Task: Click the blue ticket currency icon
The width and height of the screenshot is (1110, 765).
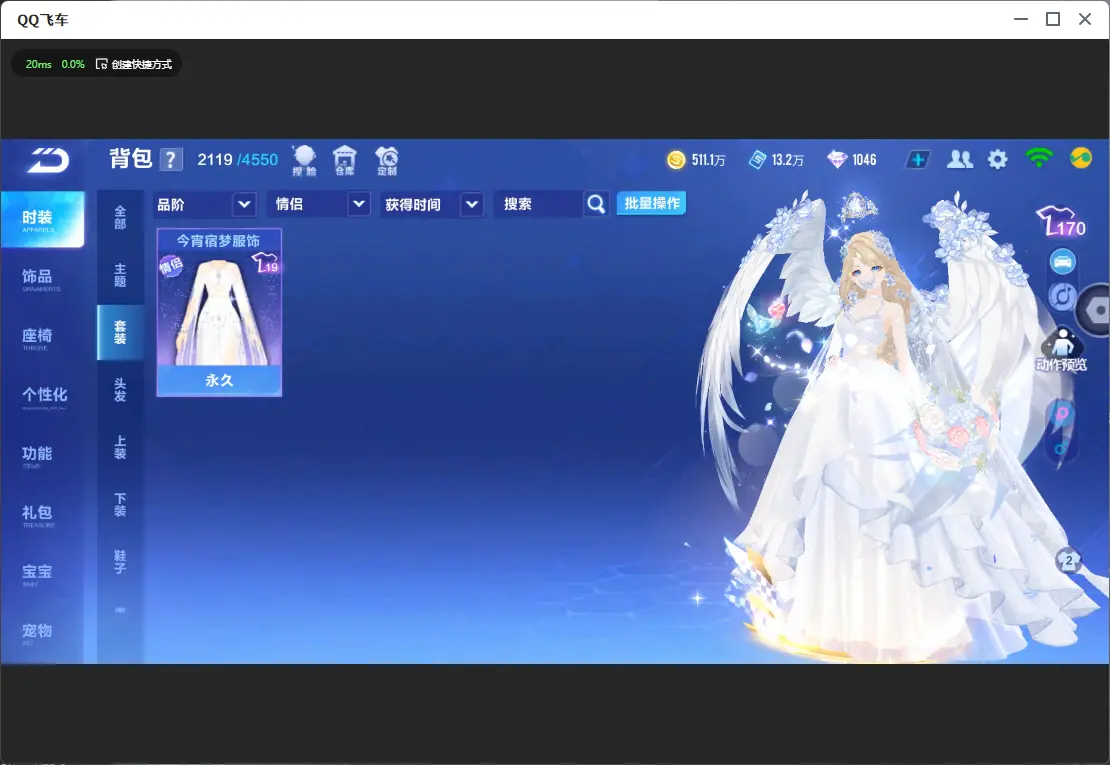Action: click(757, 160)
